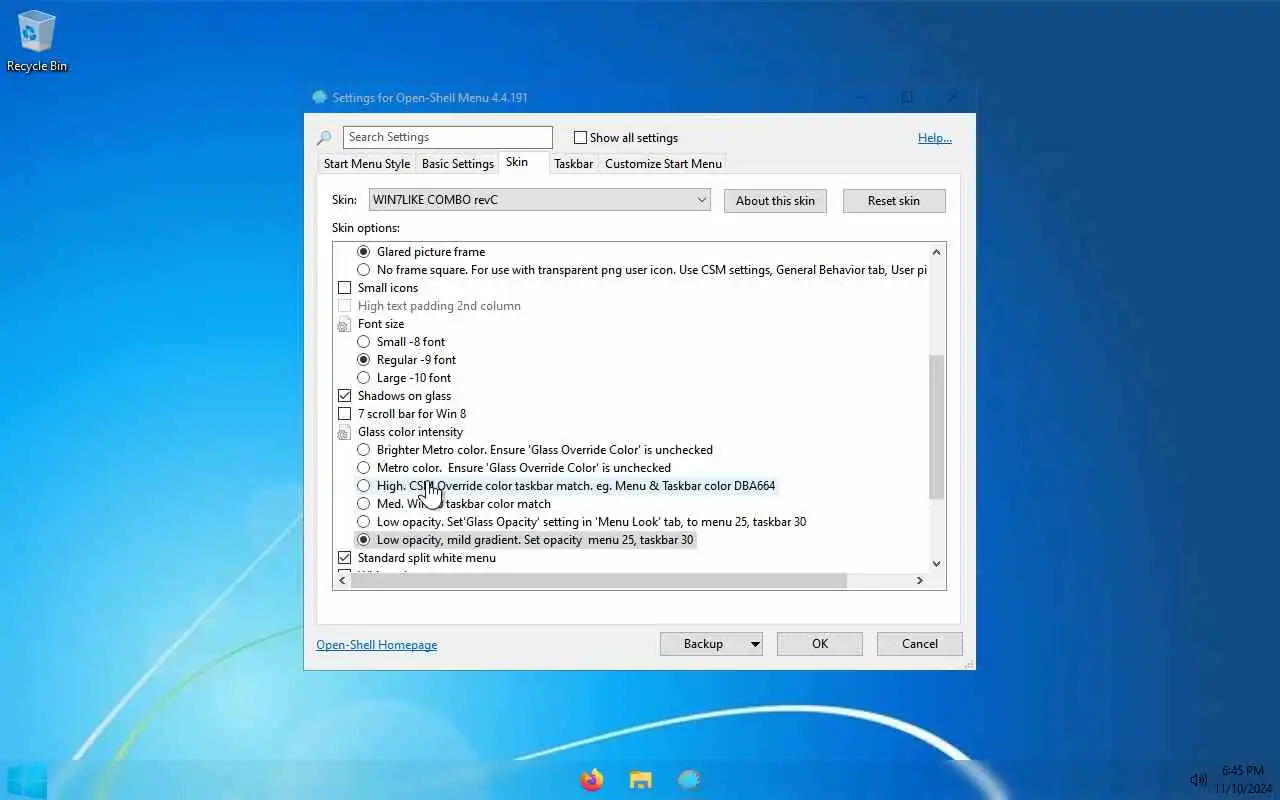Choose Large -10 font
This screenshot has height=800, width=1280.
coord(364,378)
